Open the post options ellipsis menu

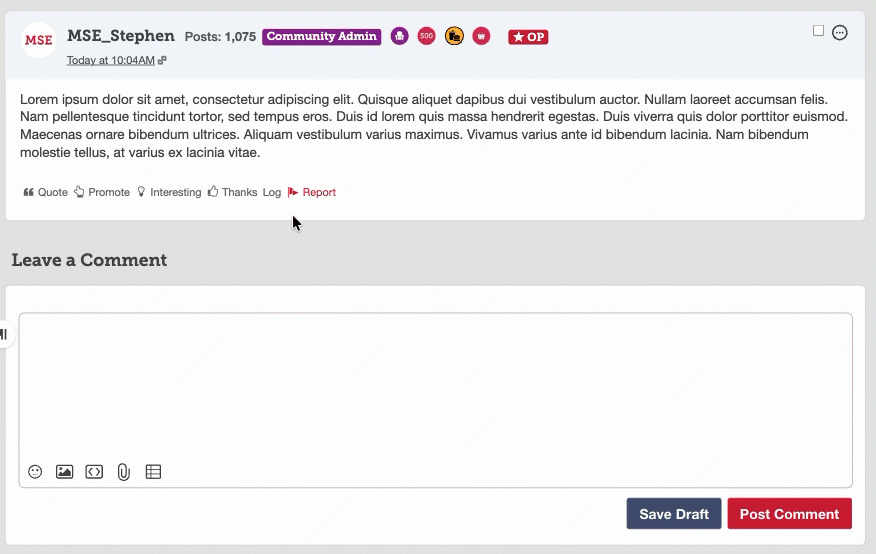[840, 32]
